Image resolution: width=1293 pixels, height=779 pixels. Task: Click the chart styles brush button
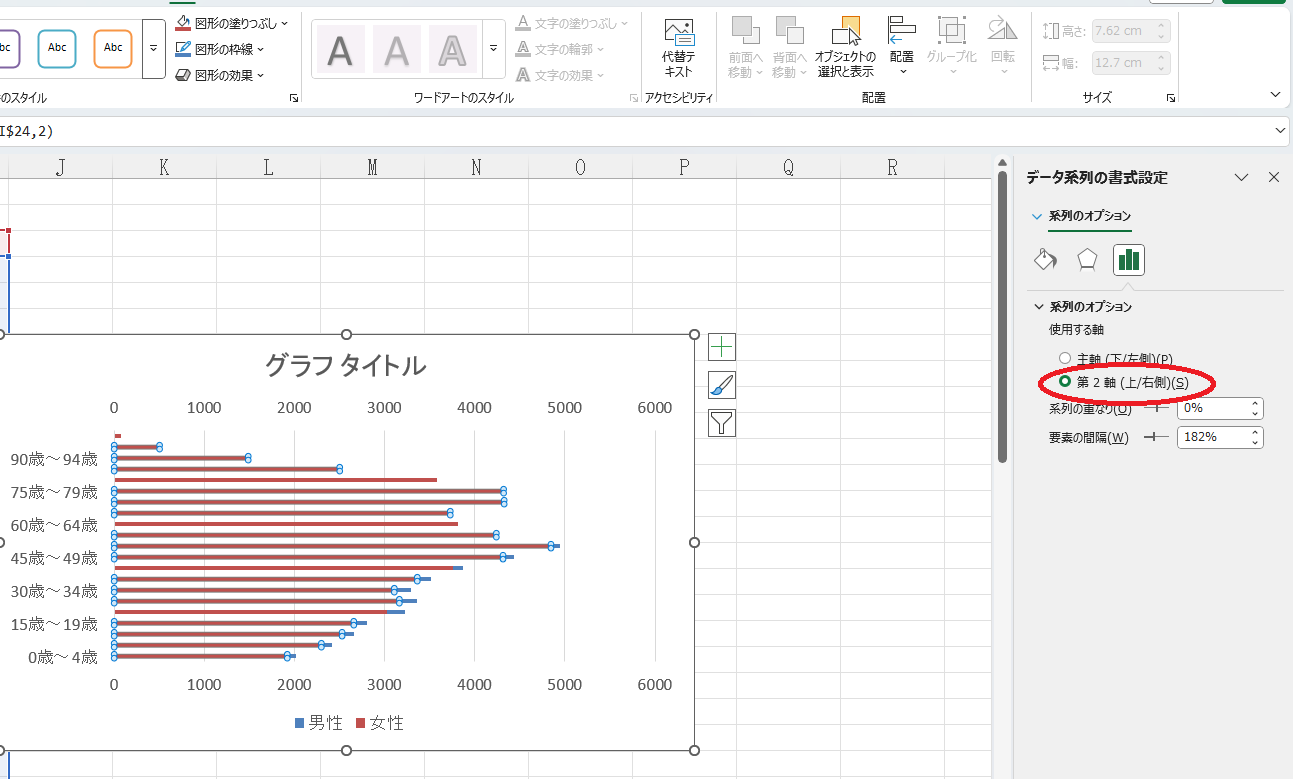[x=721, y=385]
